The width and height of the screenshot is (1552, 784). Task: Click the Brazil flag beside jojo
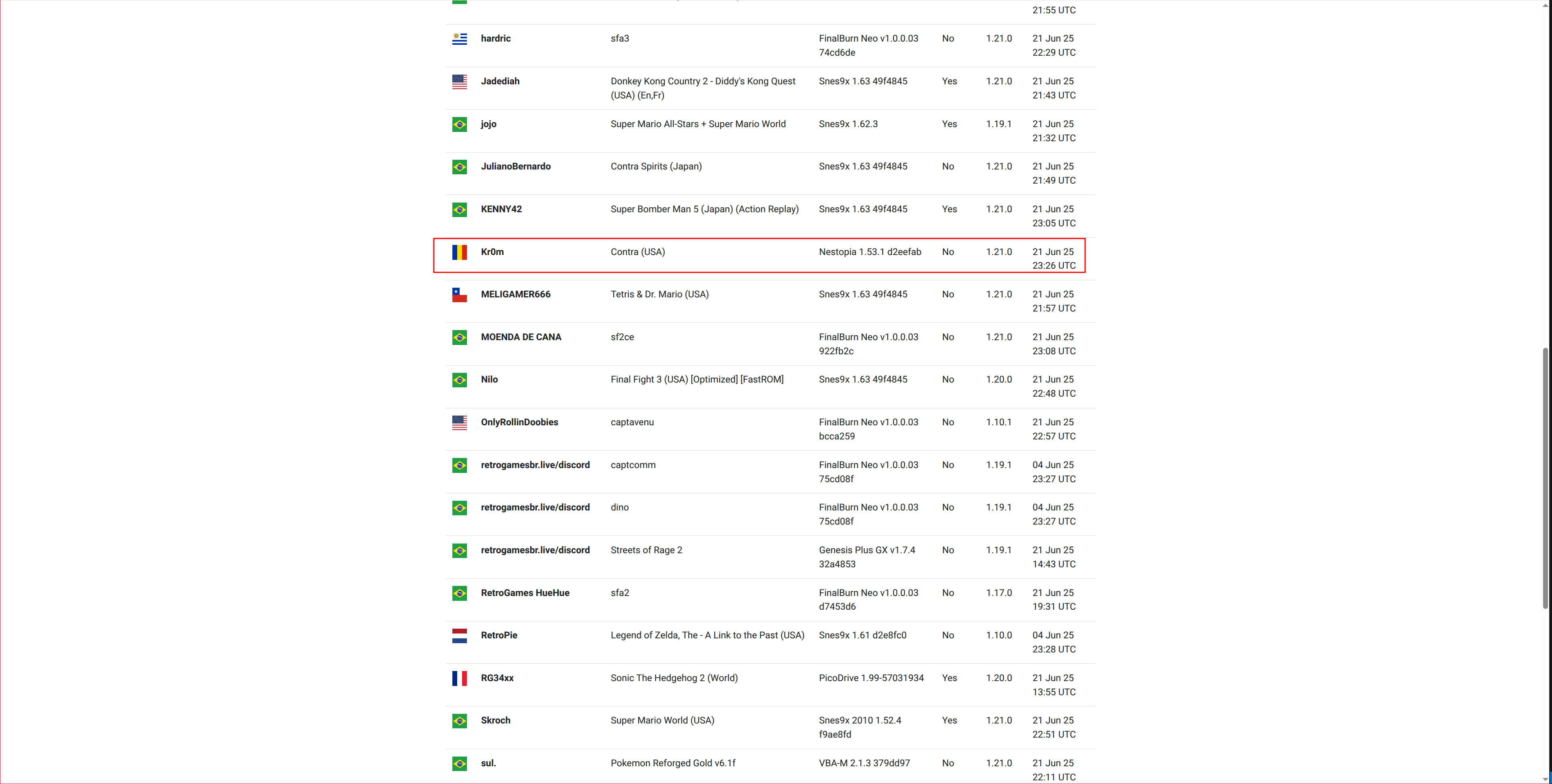coord(459,124)
